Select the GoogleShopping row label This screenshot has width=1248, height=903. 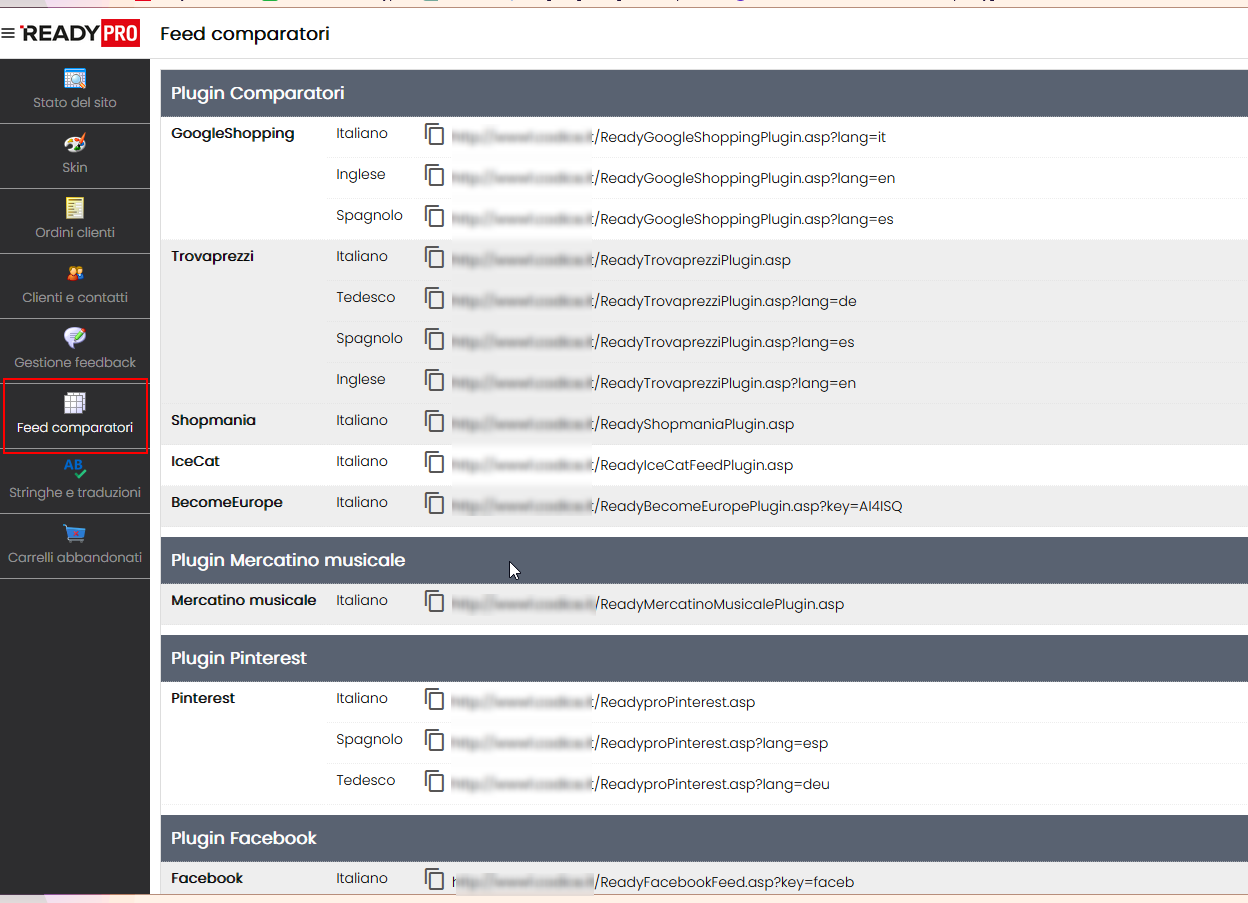(x=233, y=134)
